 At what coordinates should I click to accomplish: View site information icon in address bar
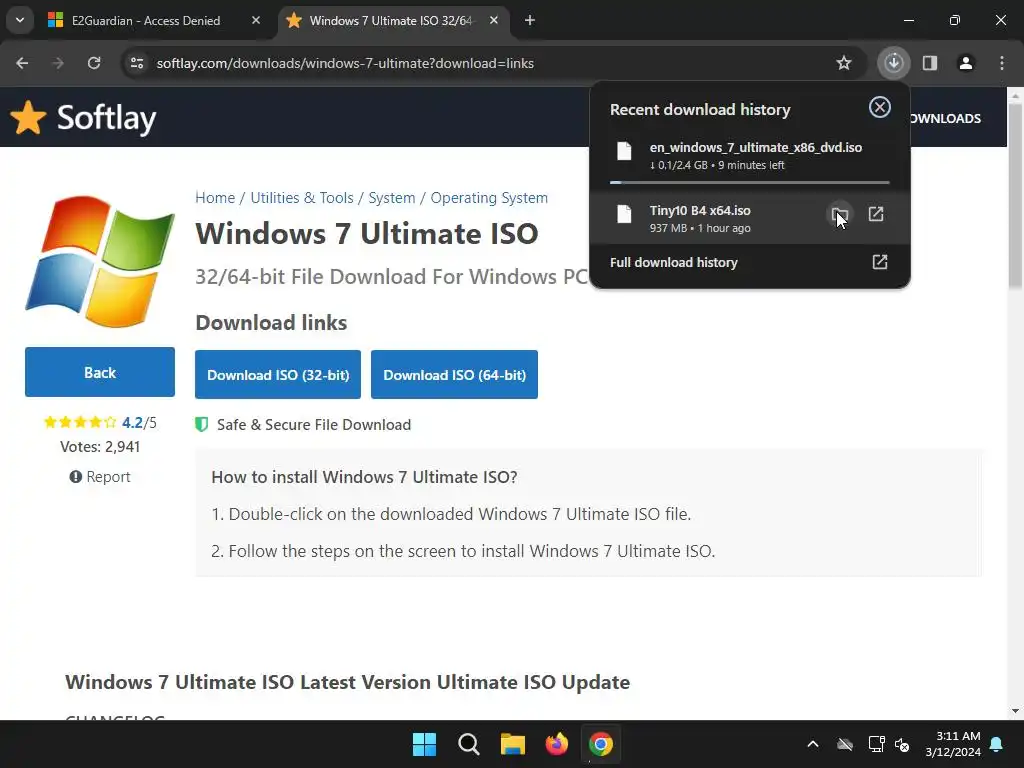(137, 63)
